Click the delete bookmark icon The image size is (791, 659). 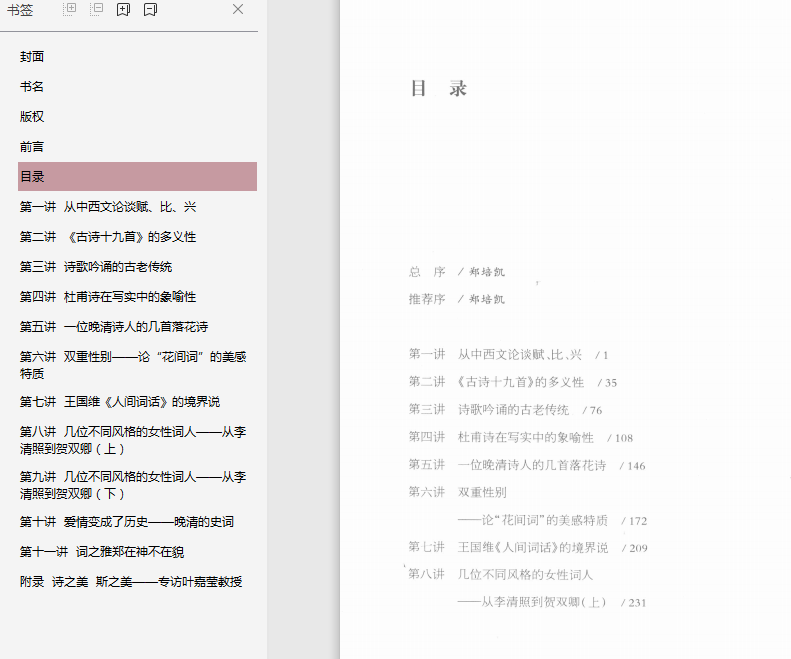150,10
